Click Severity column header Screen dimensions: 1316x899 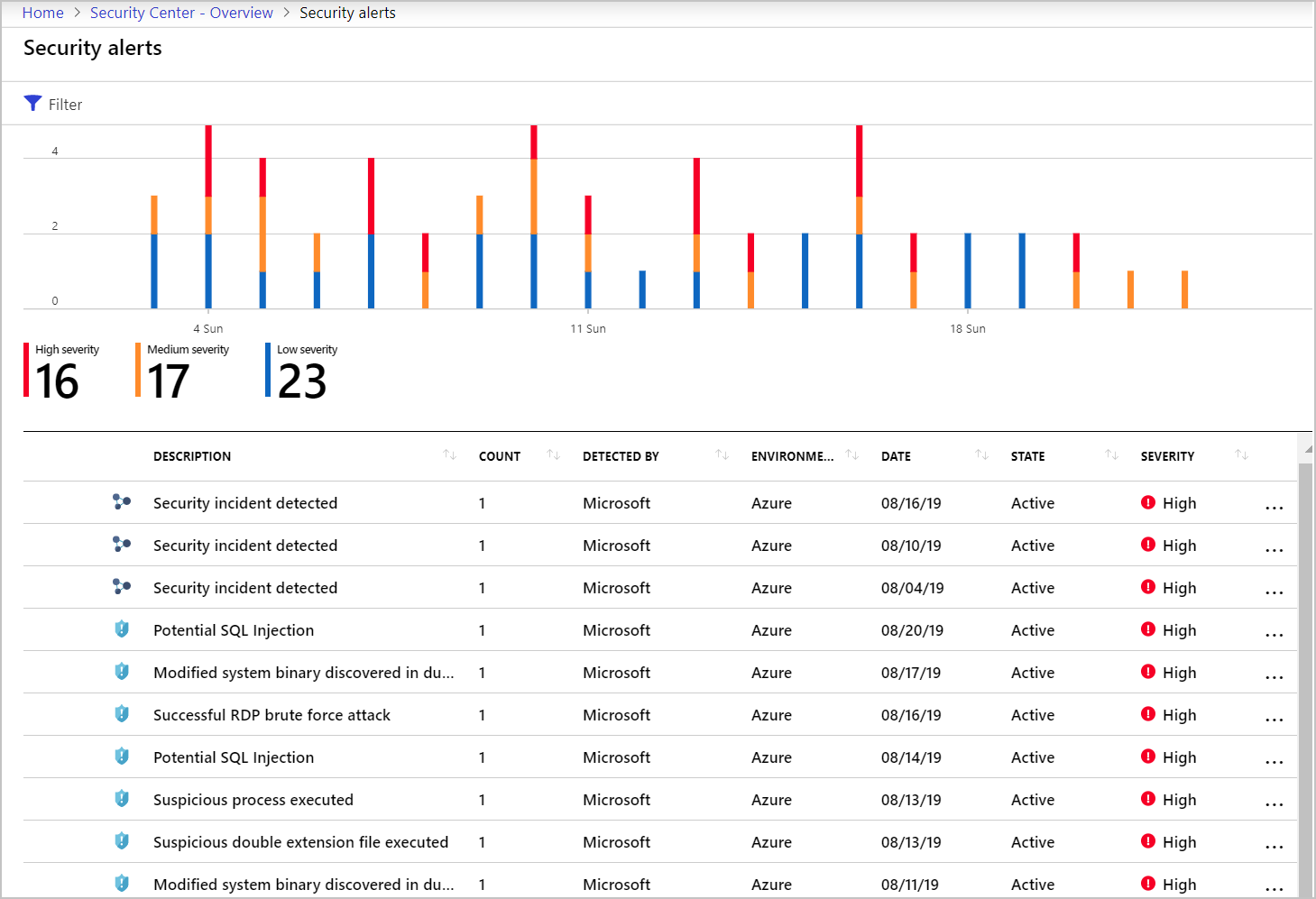[1167, 456]
